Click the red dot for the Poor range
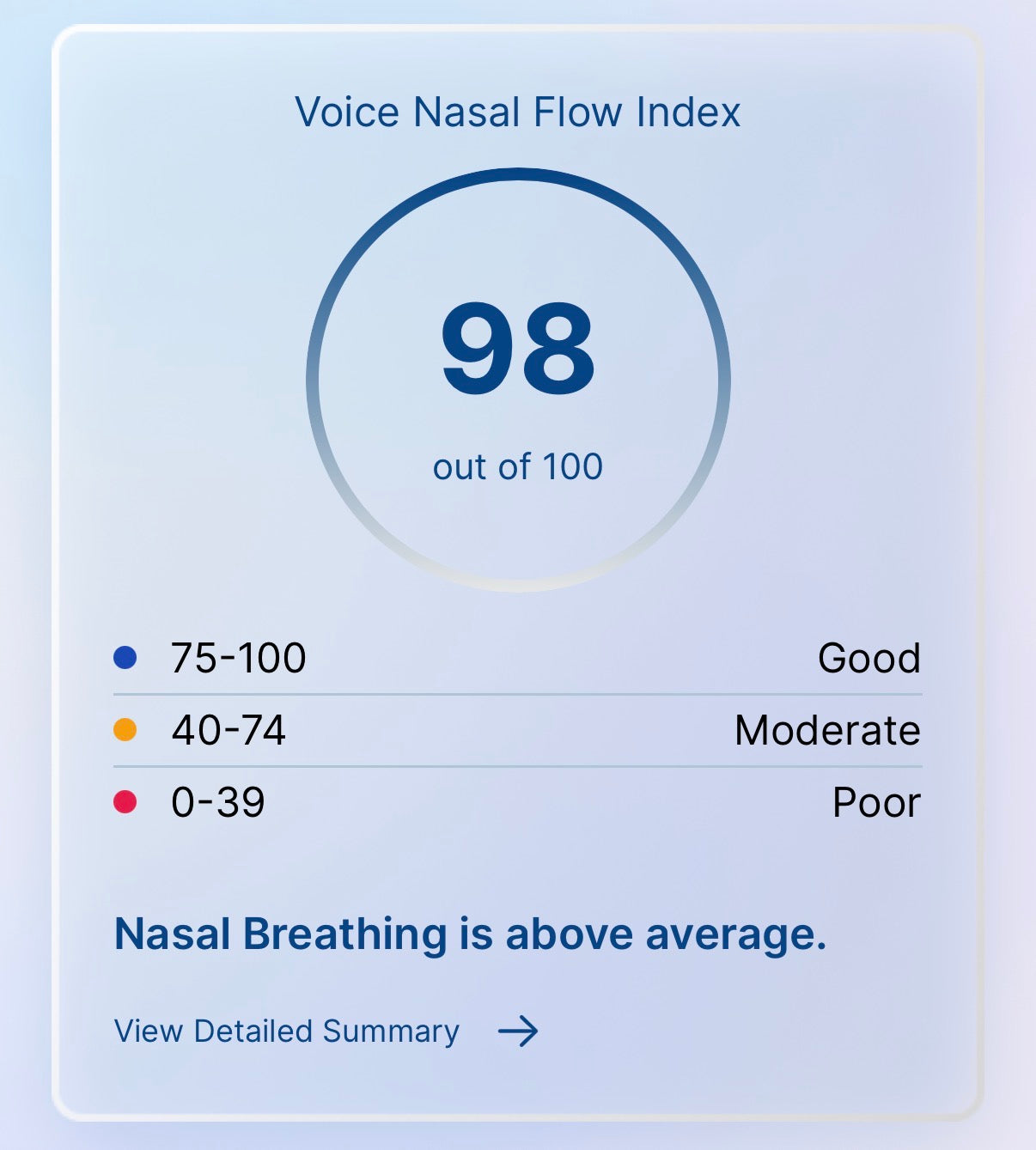Screen dimensions: 1036x1150 125,802
